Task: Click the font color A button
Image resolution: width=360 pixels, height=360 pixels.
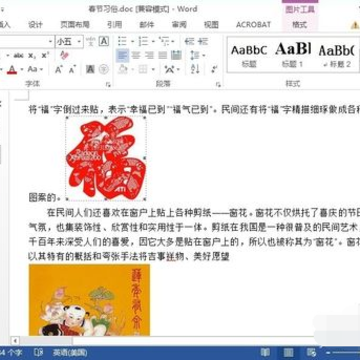Action: tap(12, 69)
